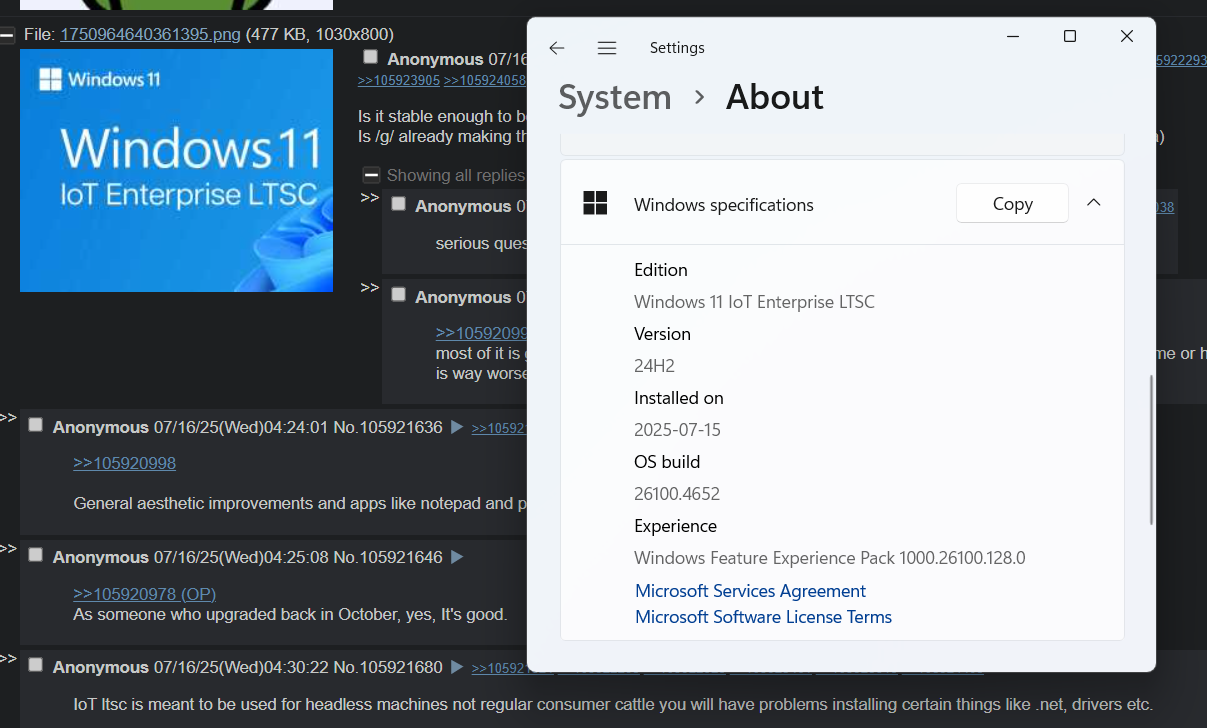Tick checkbox of post No.105921680
The image size is (1207, 728).
pos(36,665)
